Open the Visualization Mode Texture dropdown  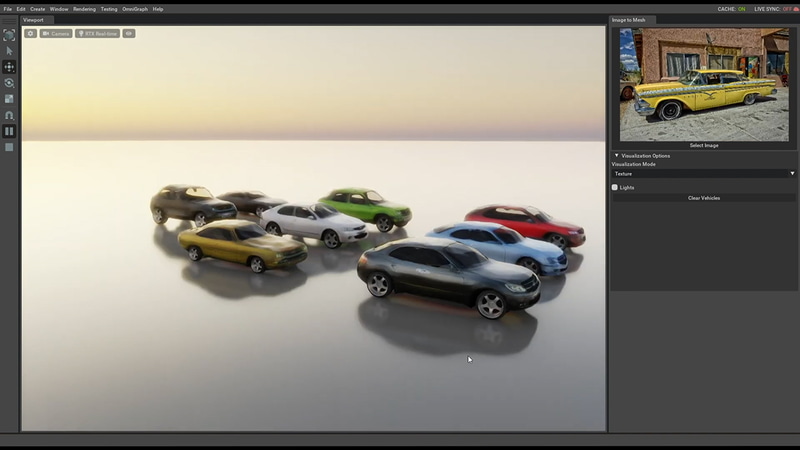[704, 174]
